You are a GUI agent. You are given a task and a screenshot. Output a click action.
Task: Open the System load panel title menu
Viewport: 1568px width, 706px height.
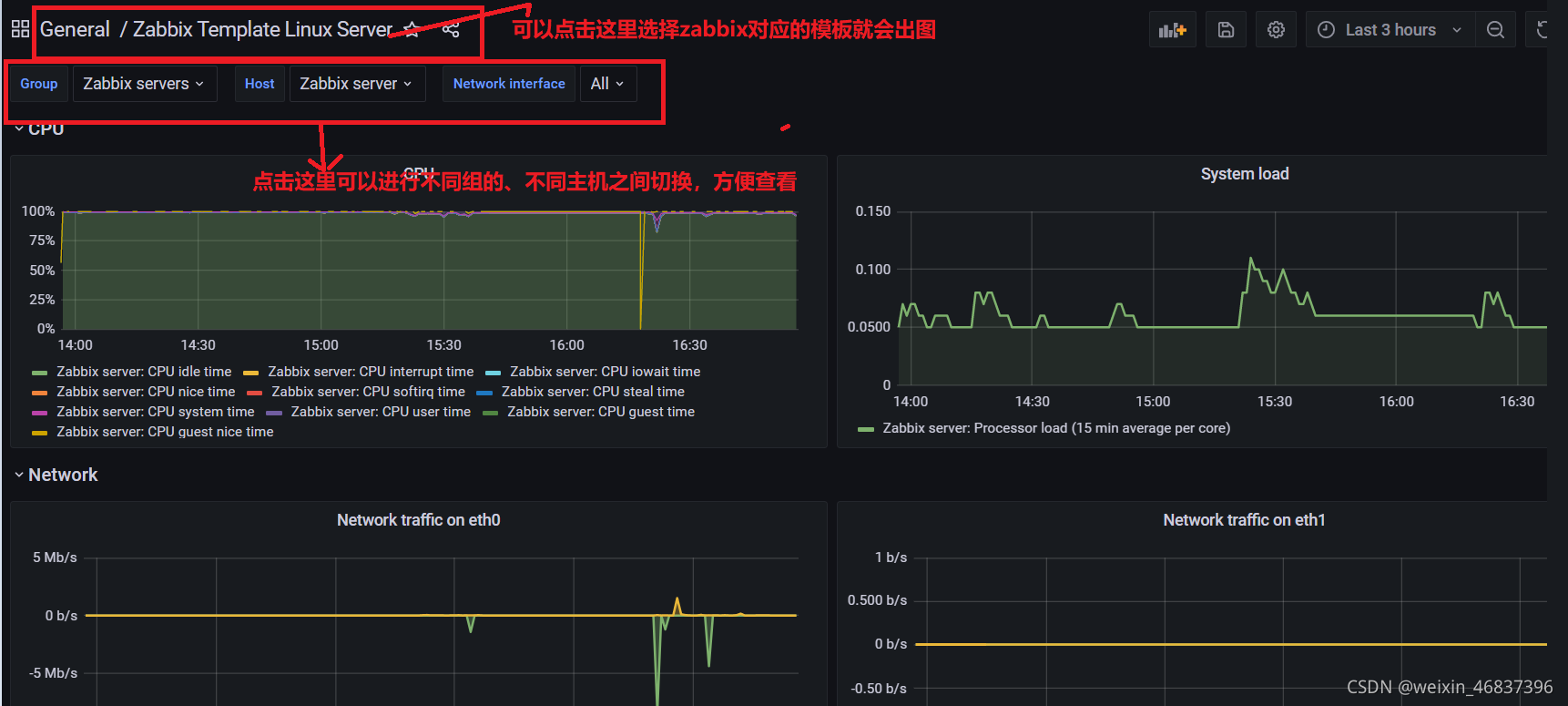coord(1244,174)
